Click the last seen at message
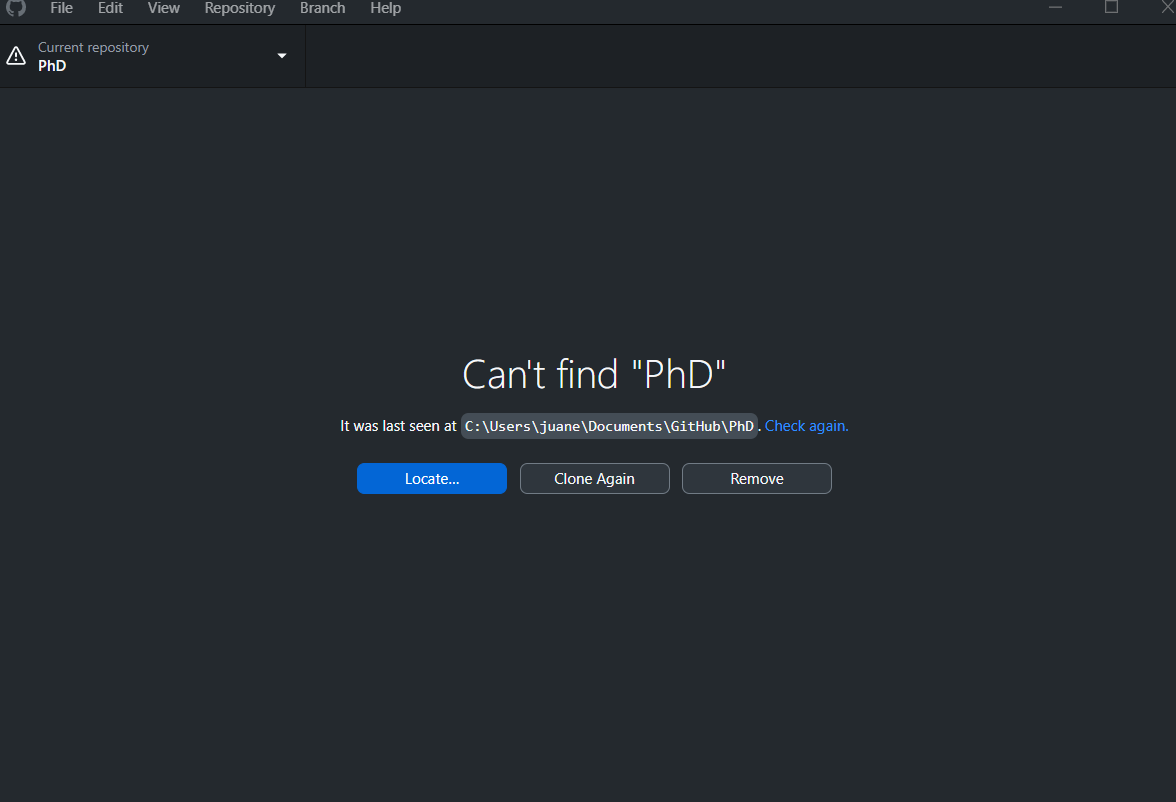Viewport: 1176px width, 802px height. 398,425
